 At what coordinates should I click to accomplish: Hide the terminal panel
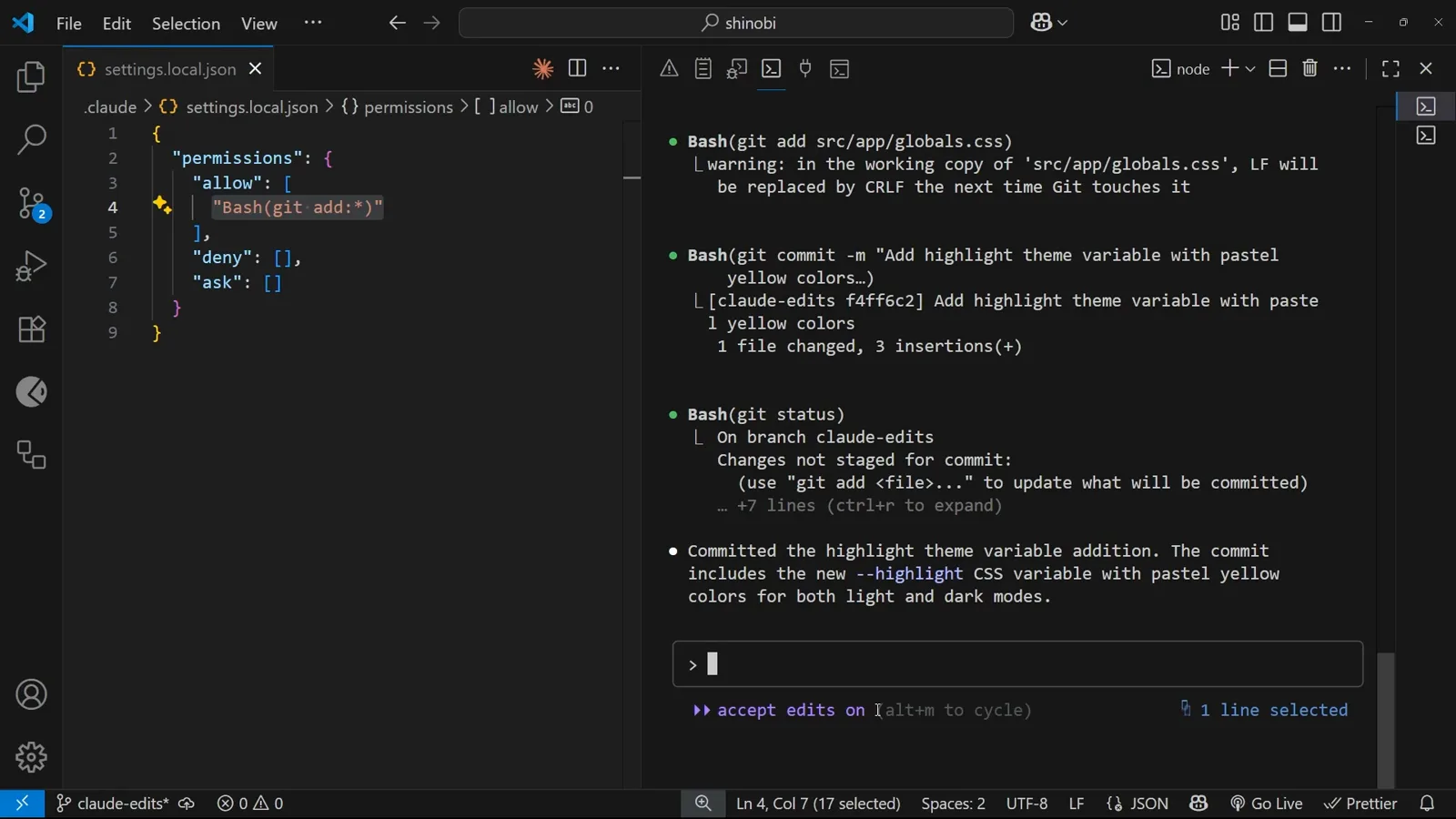(x=1426, y=68)
